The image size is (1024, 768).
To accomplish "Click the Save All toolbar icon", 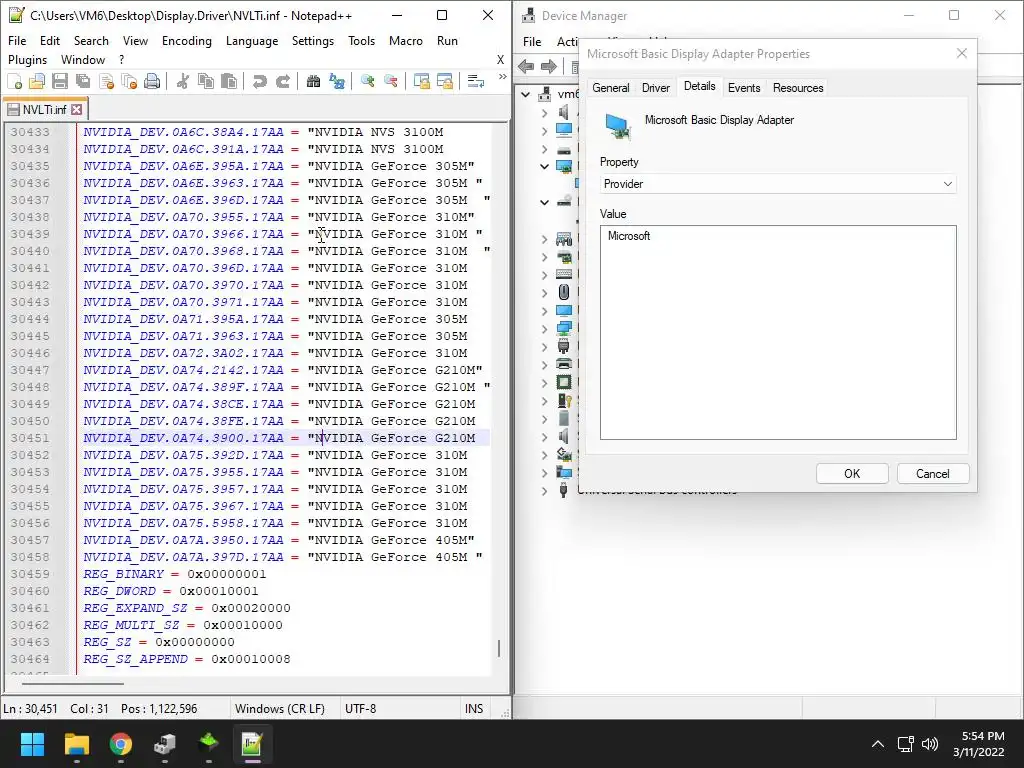I will coord(83,82).
